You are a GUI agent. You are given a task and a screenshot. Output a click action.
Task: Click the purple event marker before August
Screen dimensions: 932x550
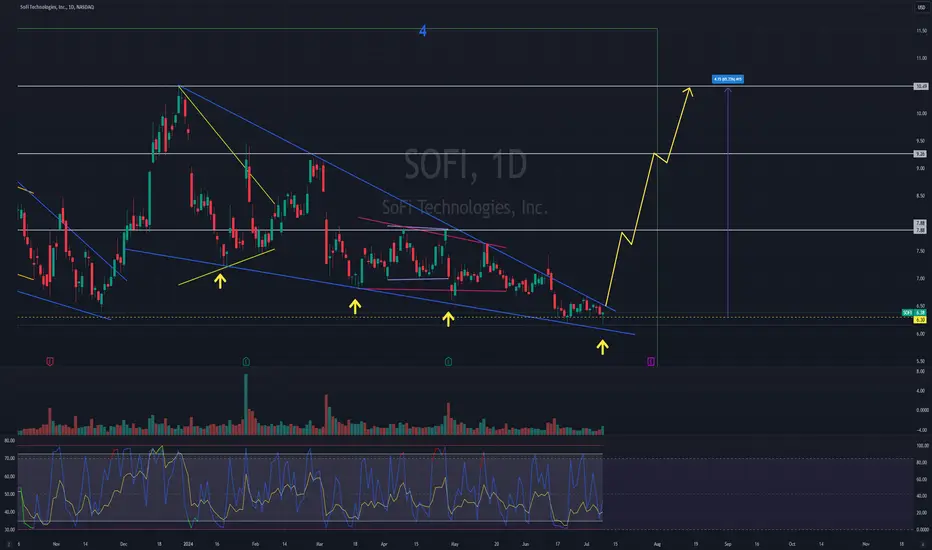[651, 361]
